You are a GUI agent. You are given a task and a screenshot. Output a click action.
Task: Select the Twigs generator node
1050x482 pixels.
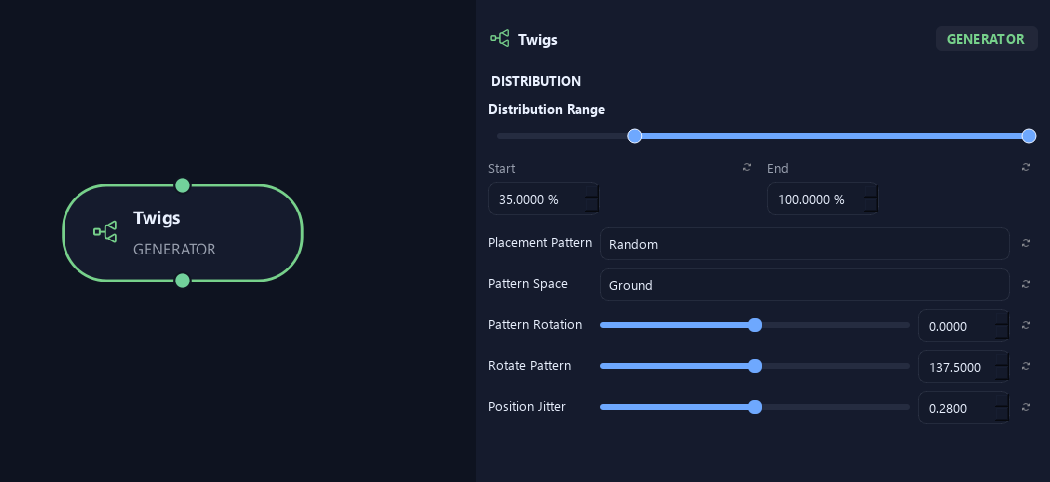point(183,233)
